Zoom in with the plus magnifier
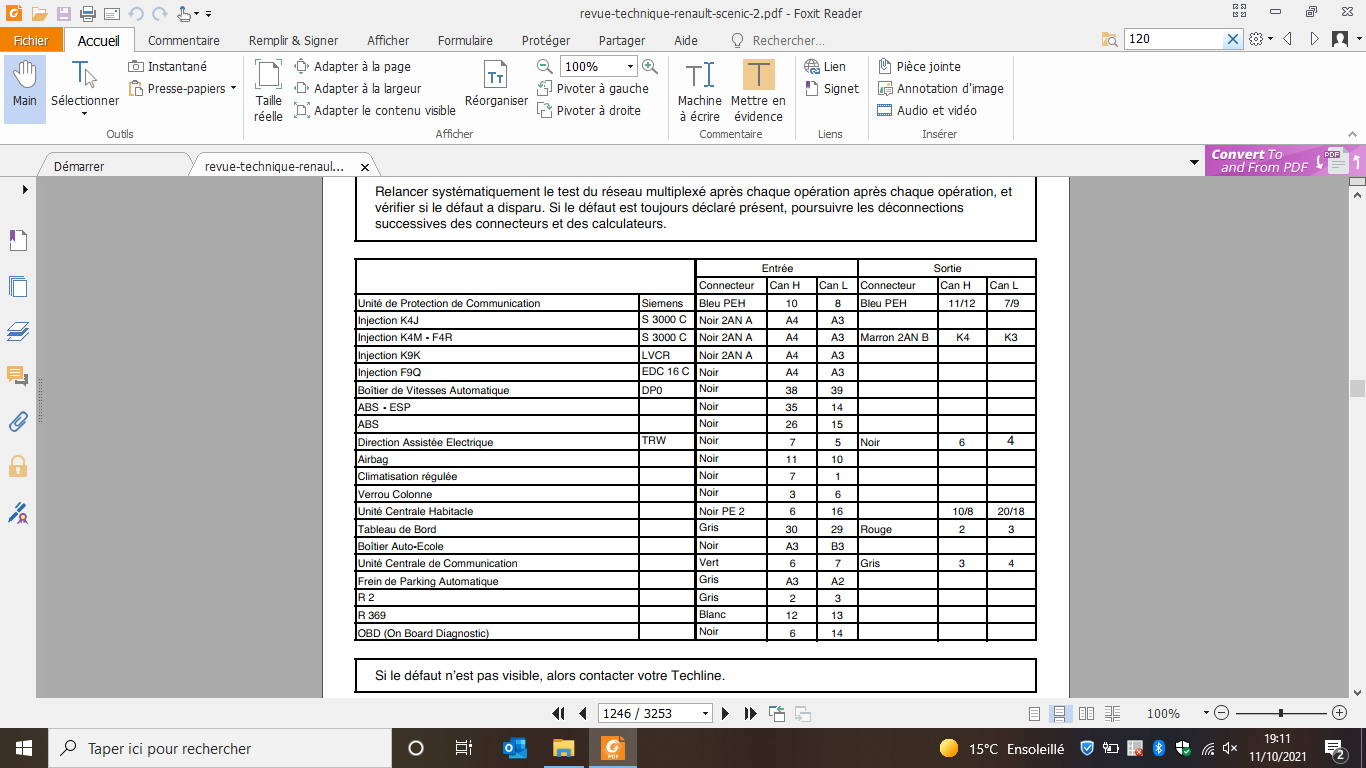This screenshot has height=768, width=1366. [650, 66]
